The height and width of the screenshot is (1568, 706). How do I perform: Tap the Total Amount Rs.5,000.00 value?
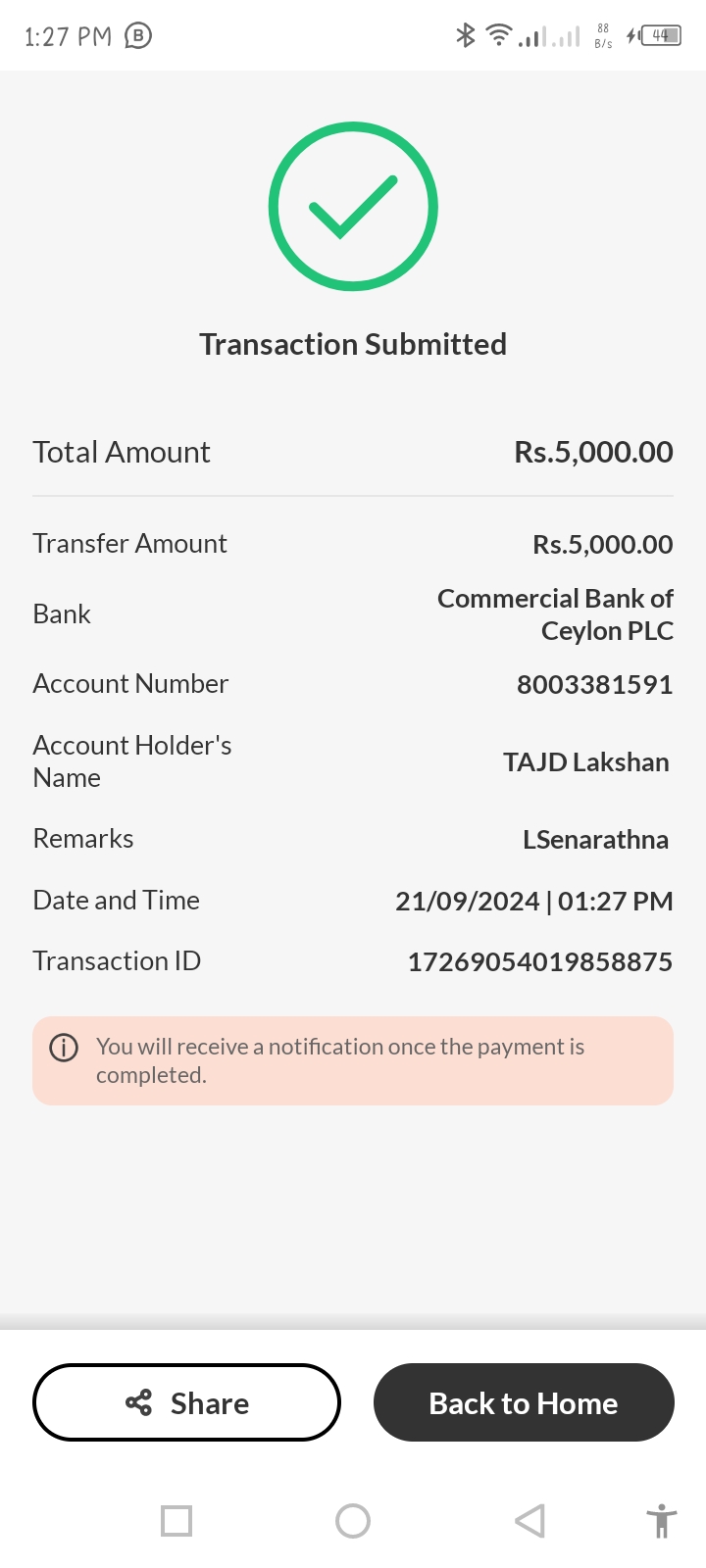(593, 452)
